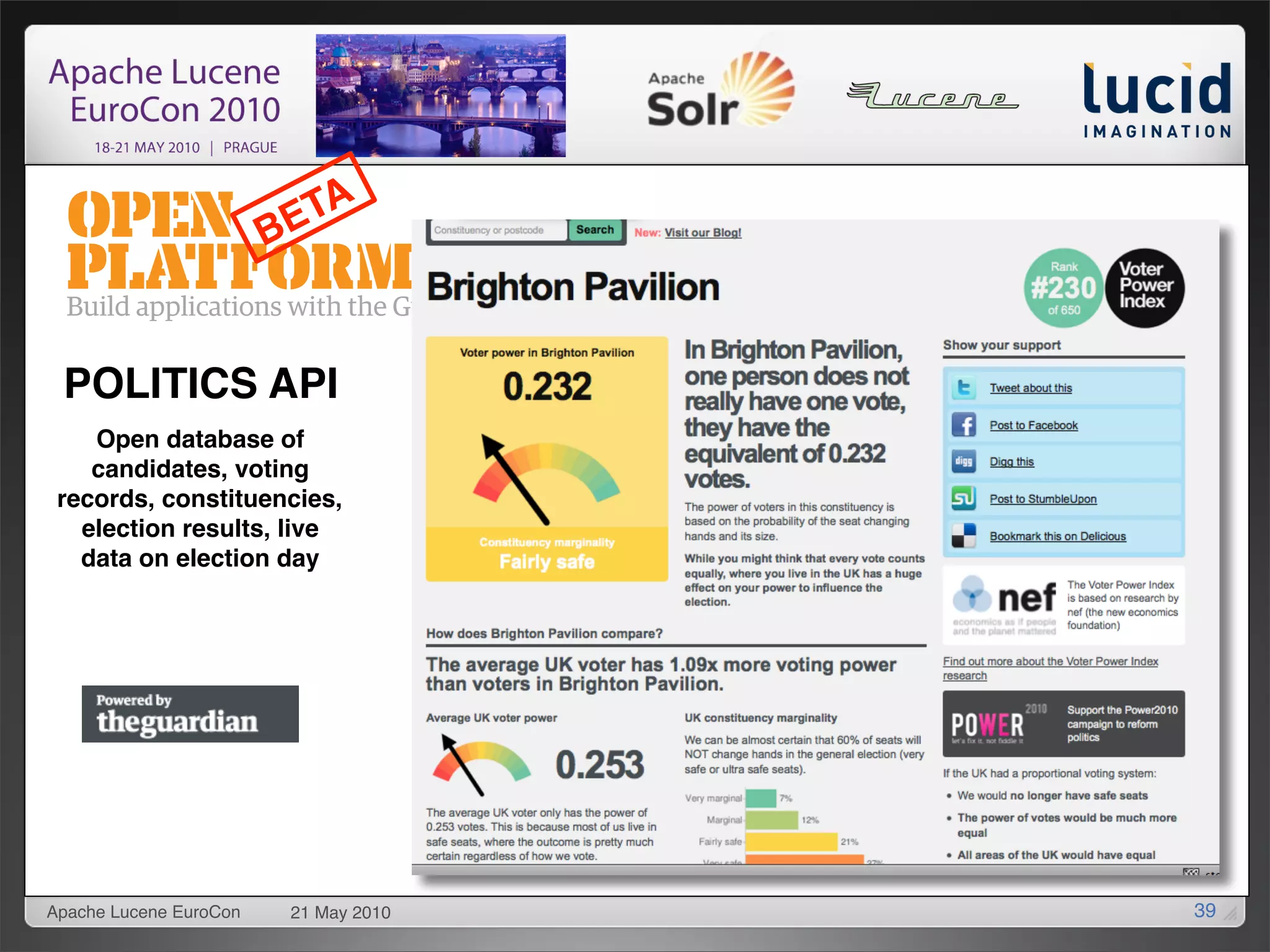Click the Facebook logo icon
The image size is (1270, 952).
tap(963, 425)
